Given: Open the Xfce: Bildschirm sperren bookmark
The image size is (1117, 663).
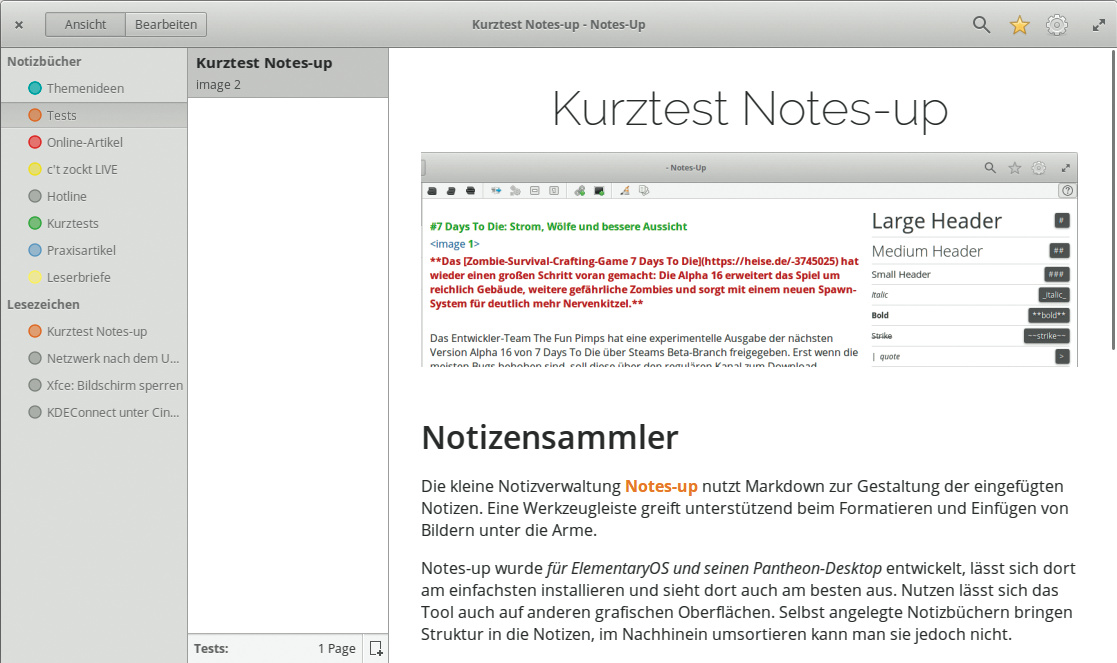Looking at the screenshot, I should pos(114,385).
